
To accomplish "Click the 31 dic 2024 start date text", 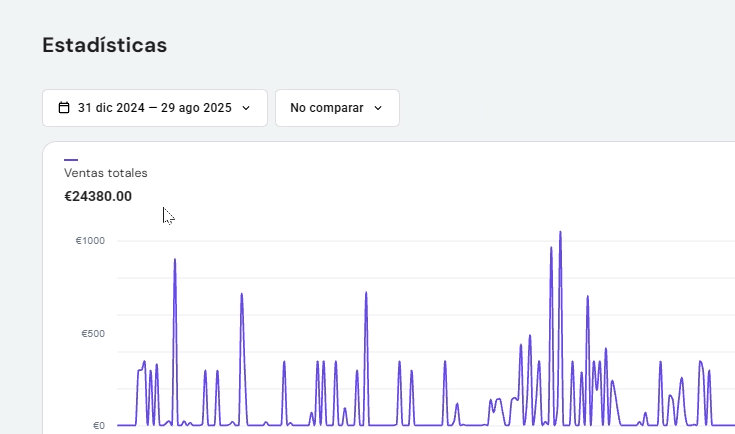I will 111,108.
